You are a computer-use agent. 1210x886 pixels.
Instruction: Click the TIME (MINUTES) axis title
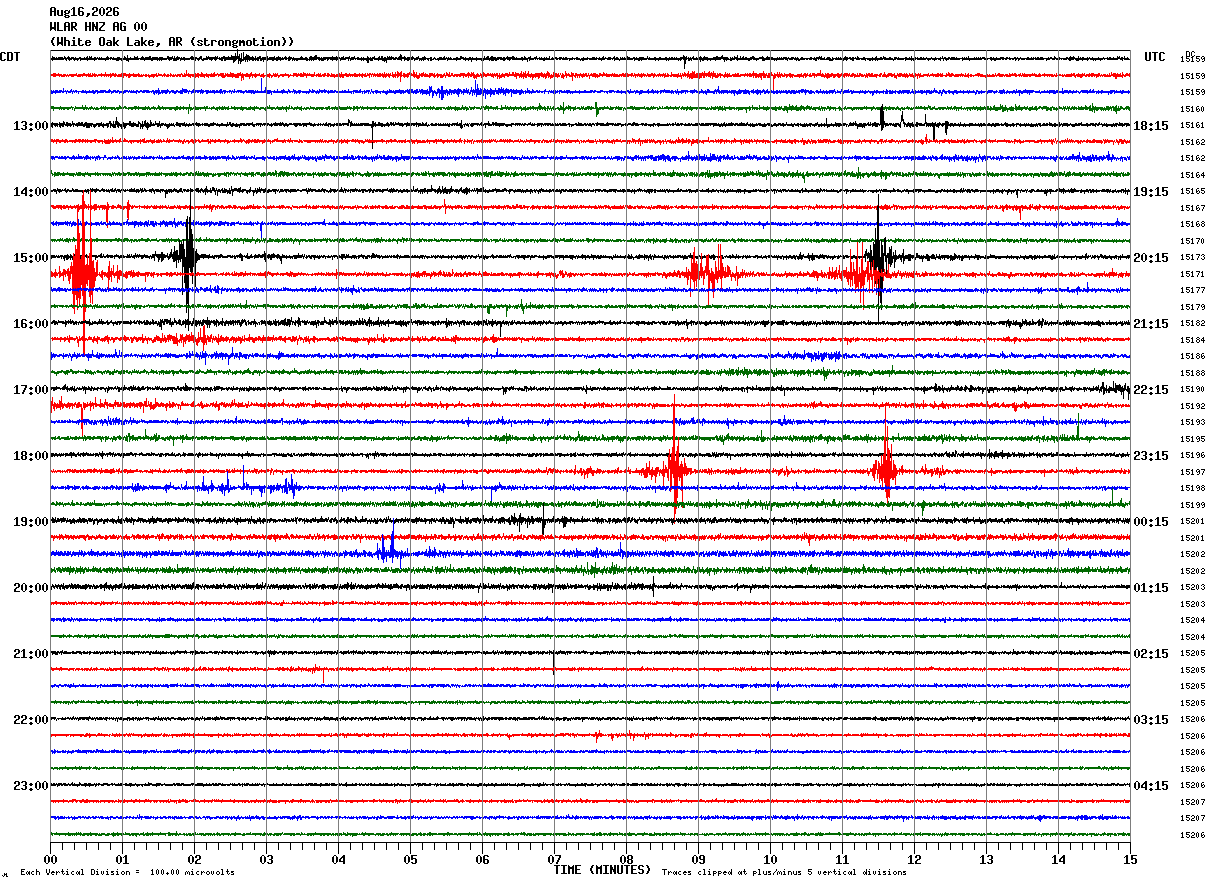(x=602, y=870)
